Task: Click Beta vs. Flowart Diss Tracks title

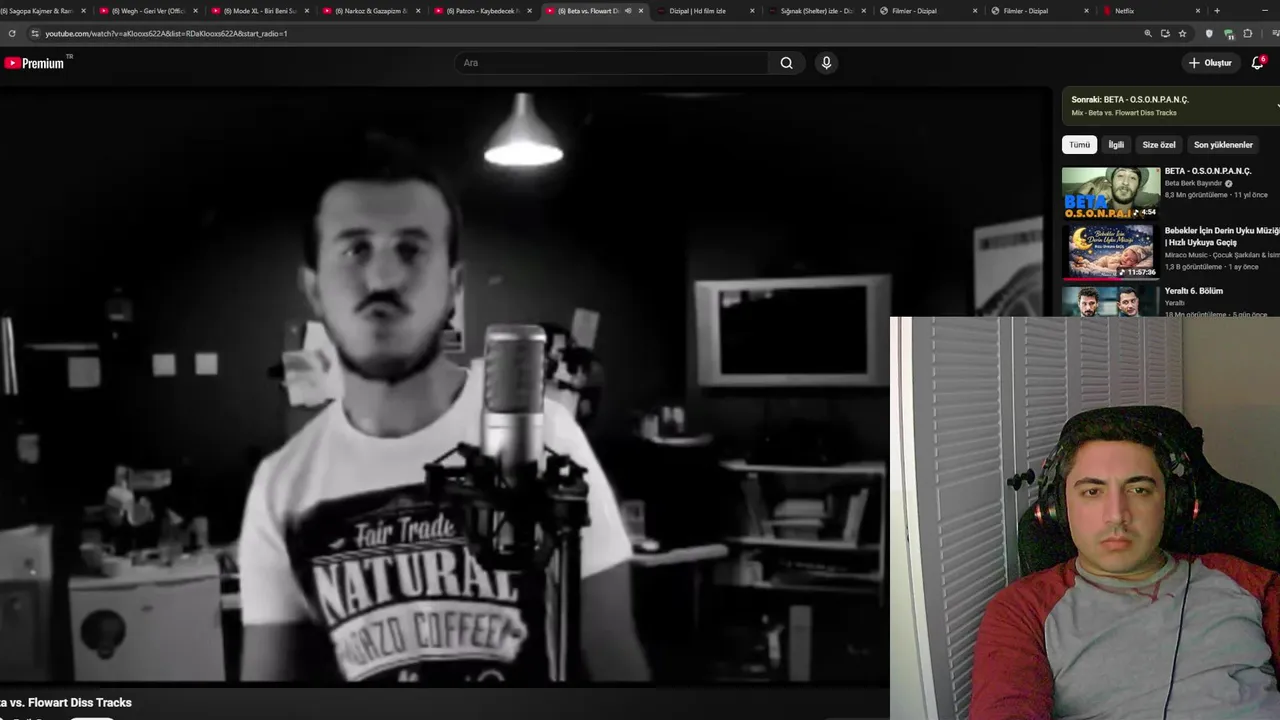Action: [66, 702]
